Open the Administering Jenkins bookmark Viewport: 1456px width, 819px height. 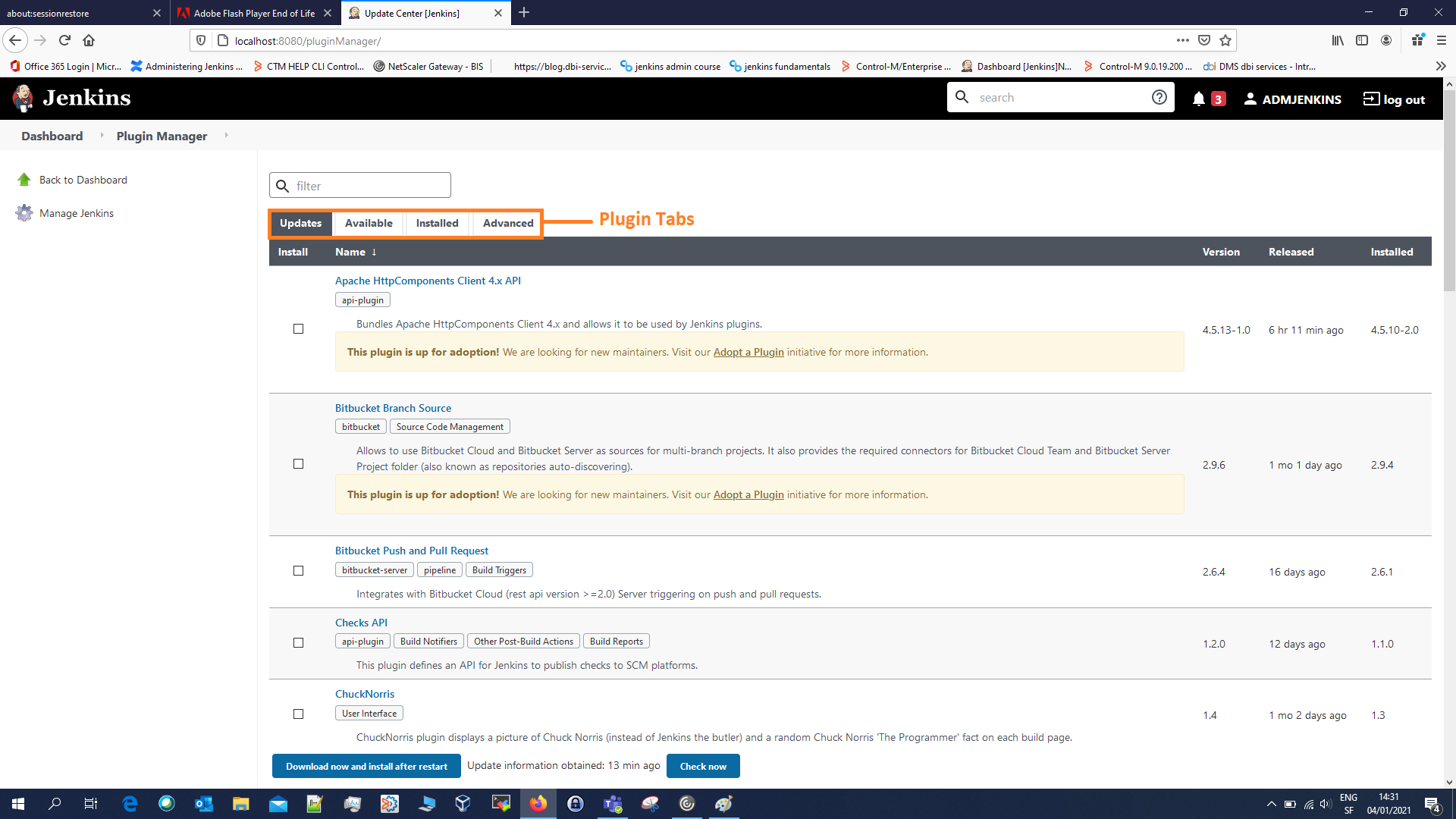pos(187,66)
